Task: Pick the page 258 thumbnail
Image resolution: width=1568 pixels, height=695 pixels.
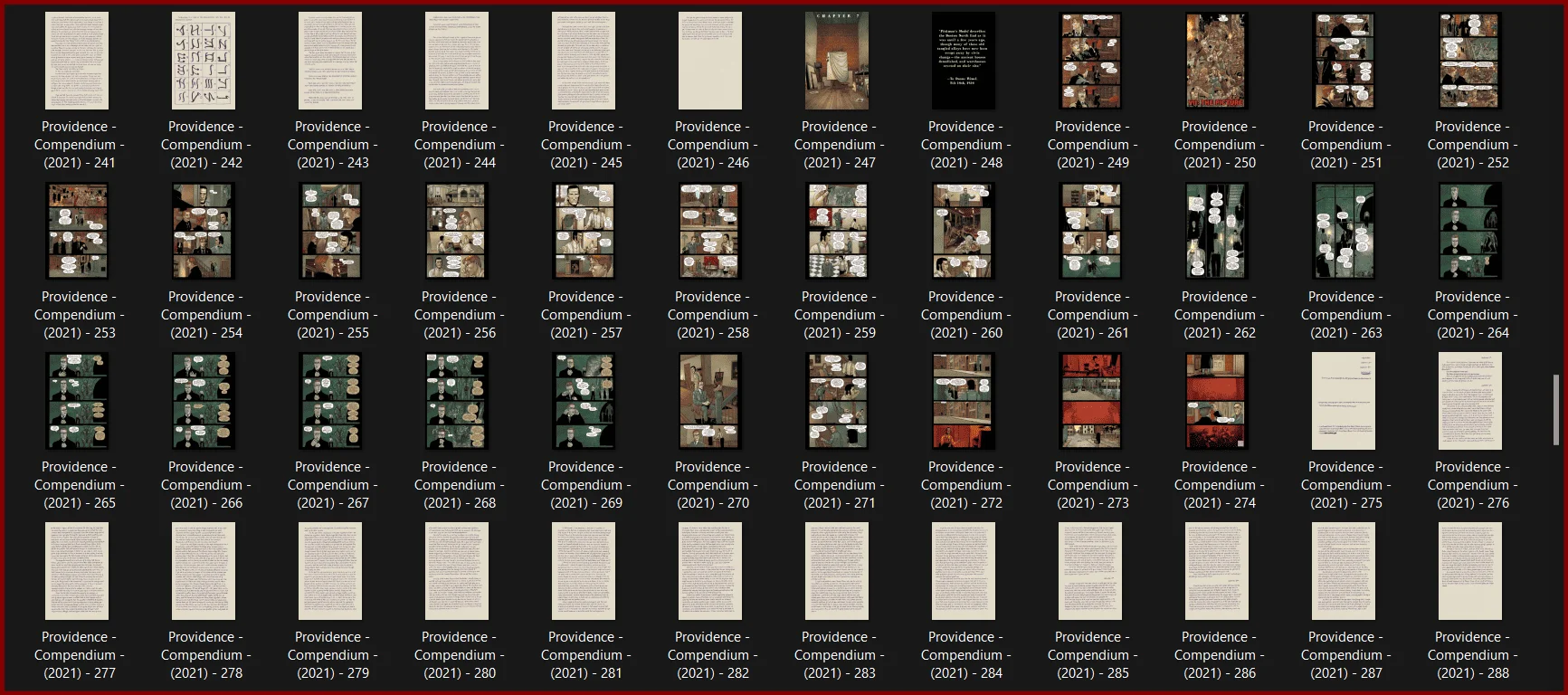Action: (710, 231)
